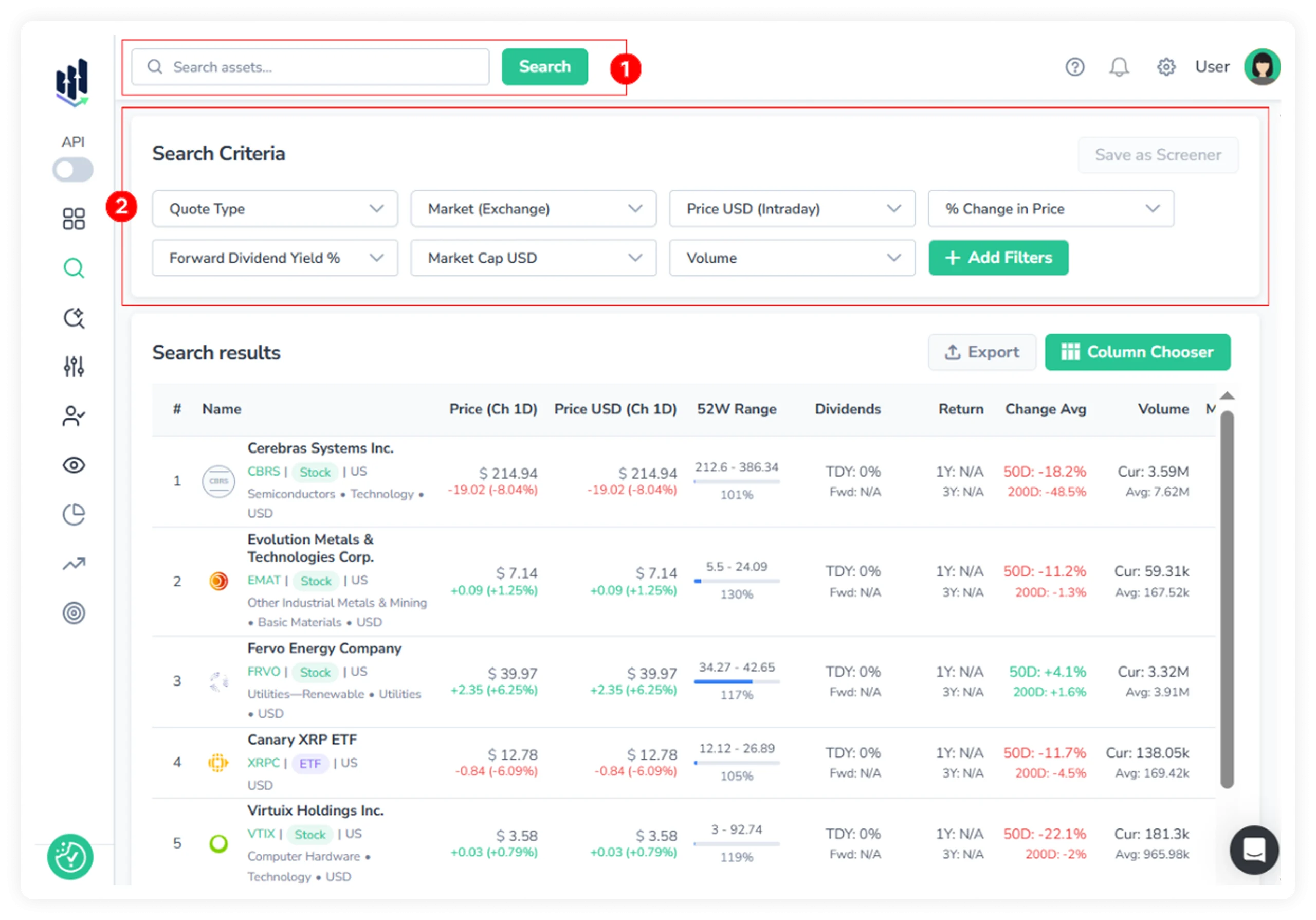Sort by the Name column header

click(221, 409)
